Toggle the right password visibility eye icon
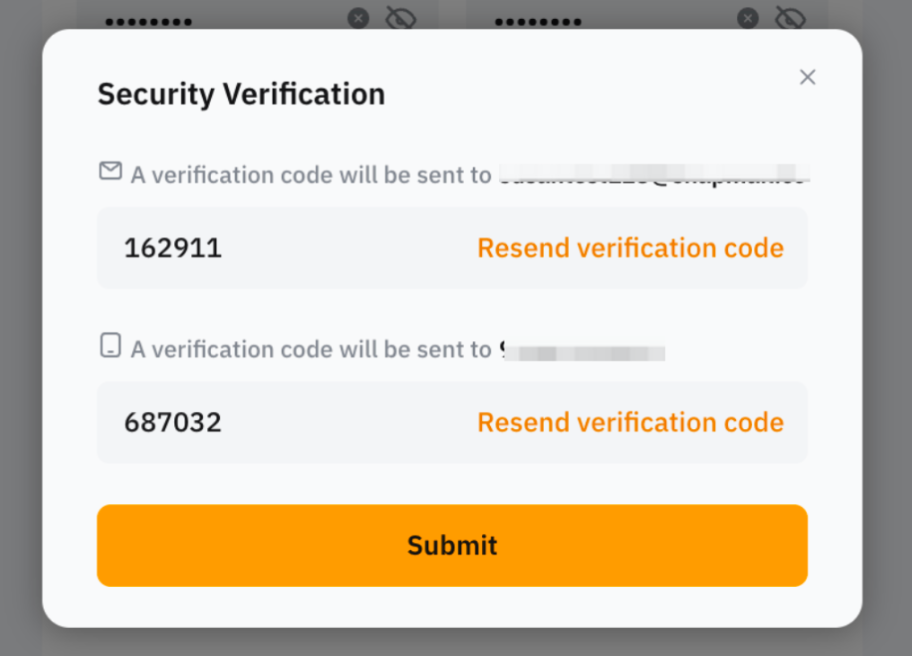912x656 pixels. (x=790, y=18)
